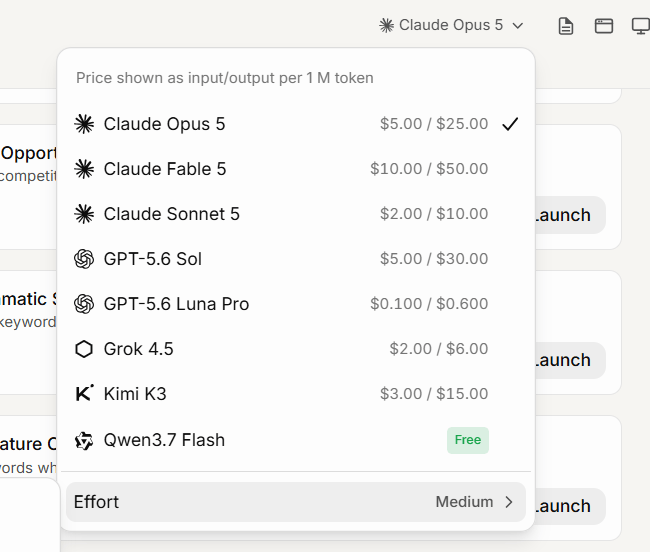The width and height of the screenshot is (650, 552).
Task: Expand the Effort Medium submenu
Action: (296, 502)
